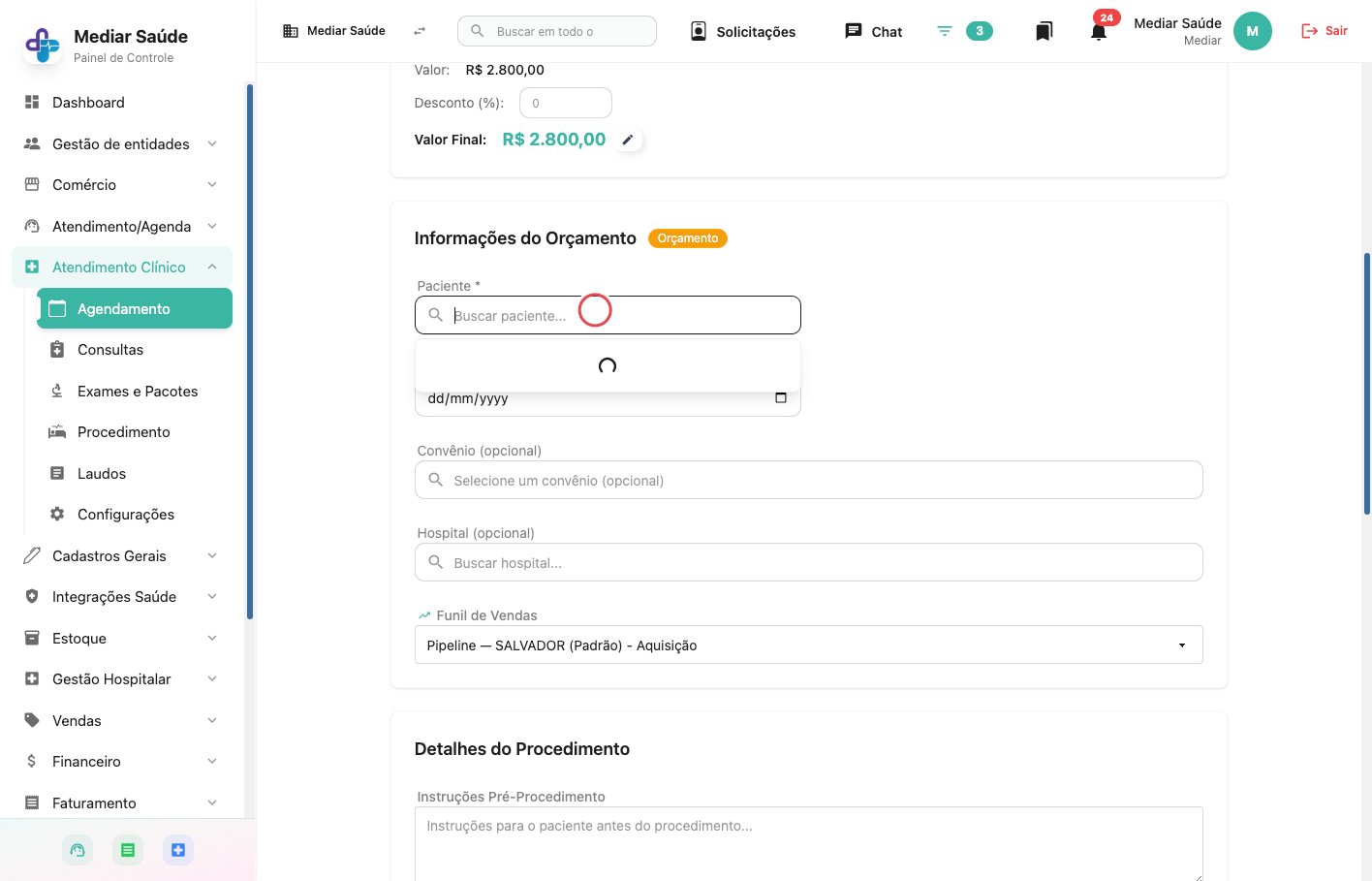
Task: Open Exames e Pacotes page
Action: click(135, 391)
